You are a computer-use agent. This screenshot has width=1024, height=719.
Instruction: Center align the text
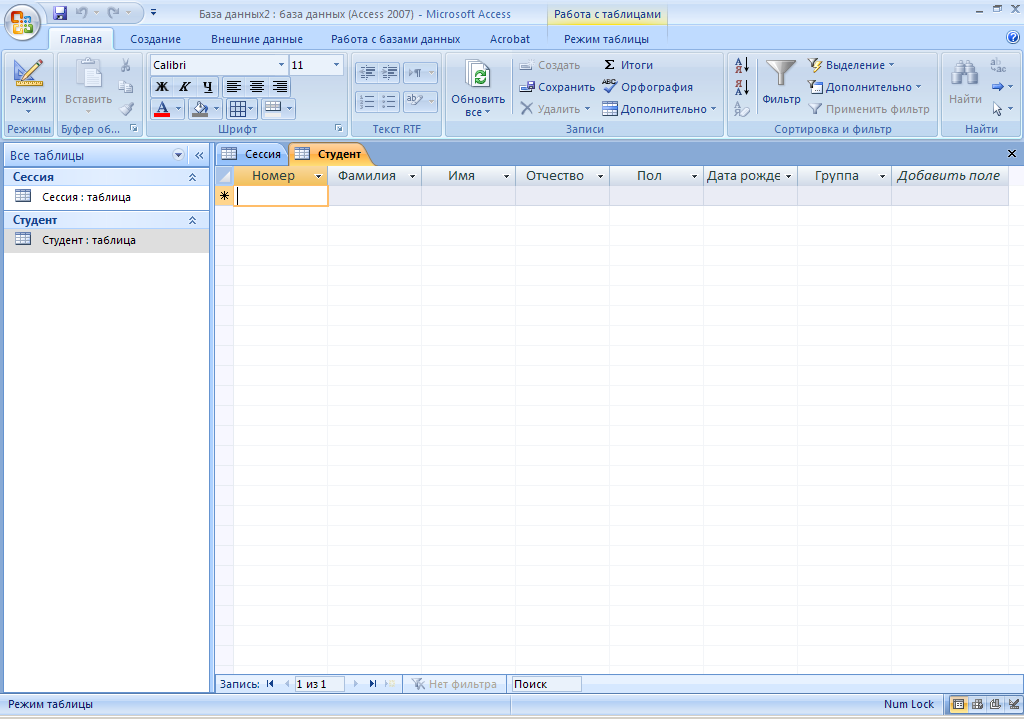(257, 86)
